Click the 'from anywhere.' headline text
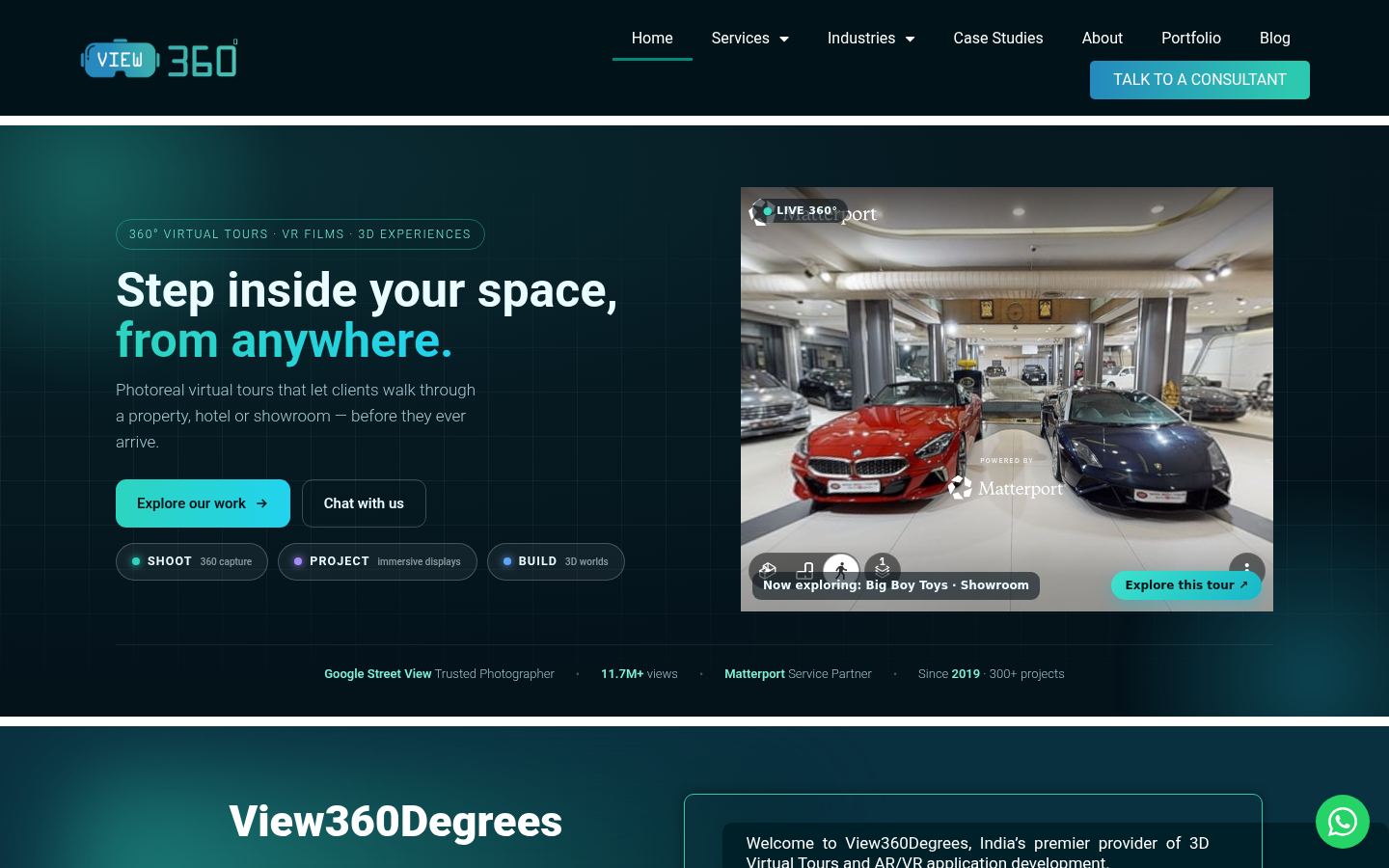 point(284,340)
